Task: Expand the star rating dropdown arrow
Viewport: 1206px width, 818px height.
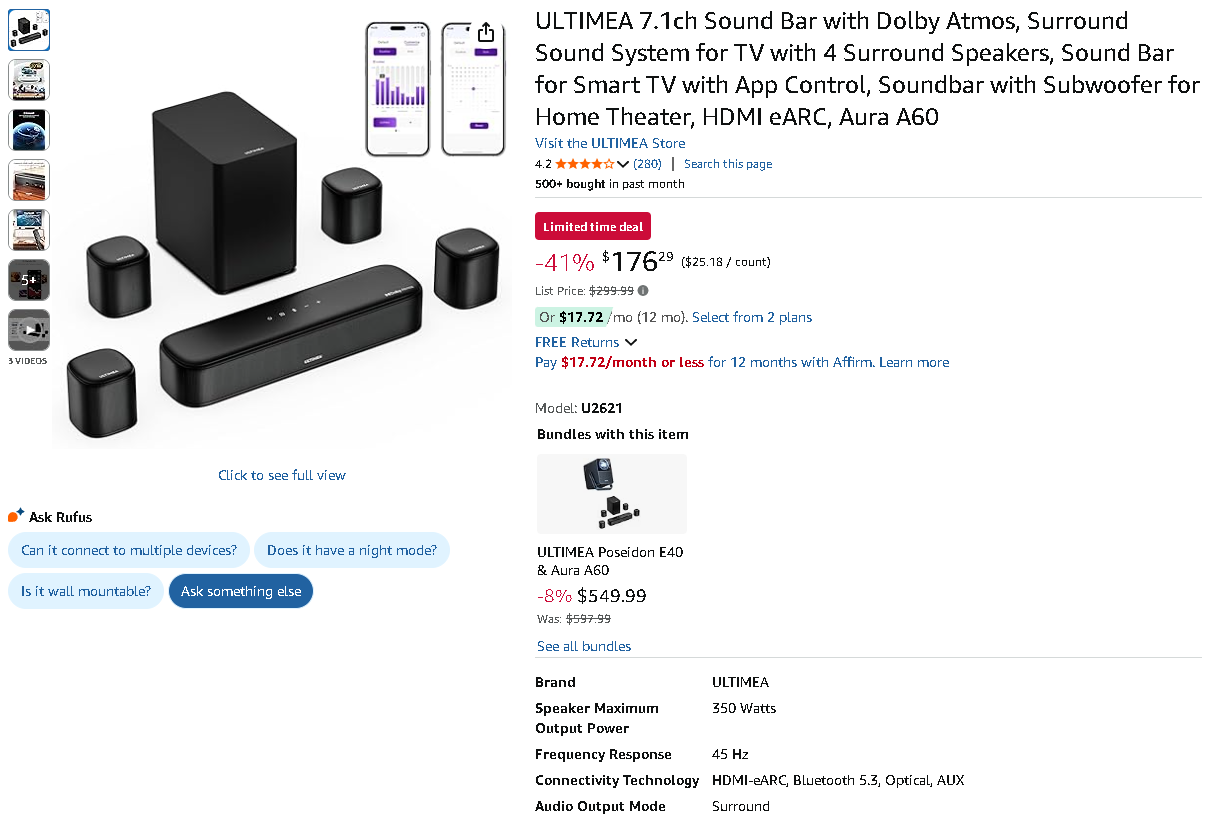Action: 623,164
